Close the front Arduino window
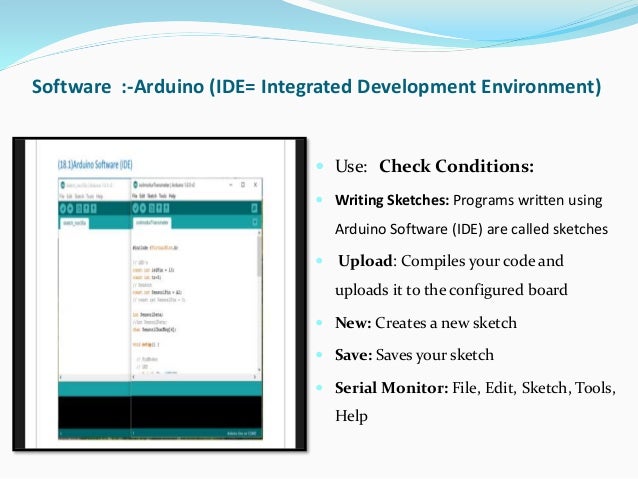The image size is (638, 479). (x=256, y=185)
